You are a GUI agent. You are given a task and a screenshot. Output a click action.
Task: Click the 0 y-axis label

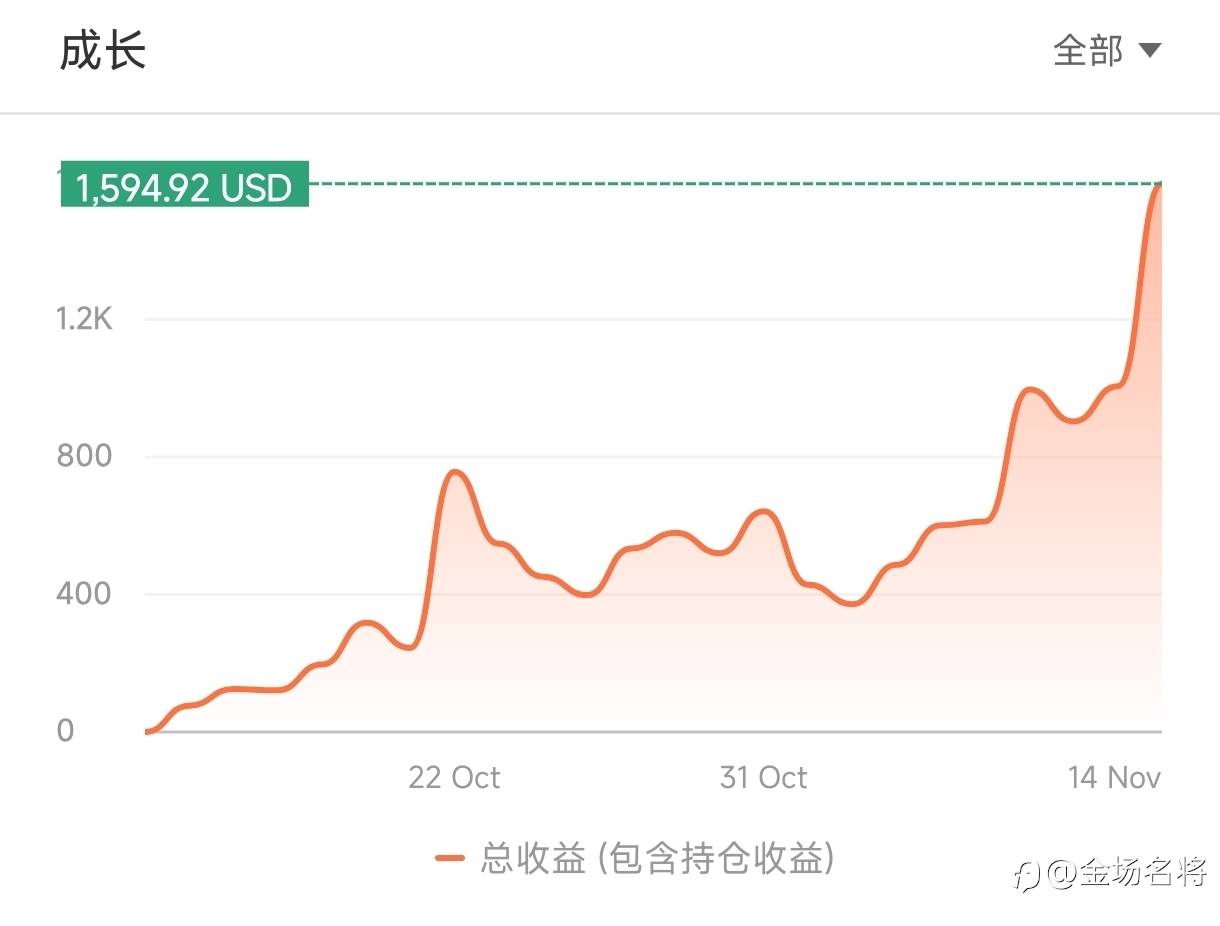point(65,731)
